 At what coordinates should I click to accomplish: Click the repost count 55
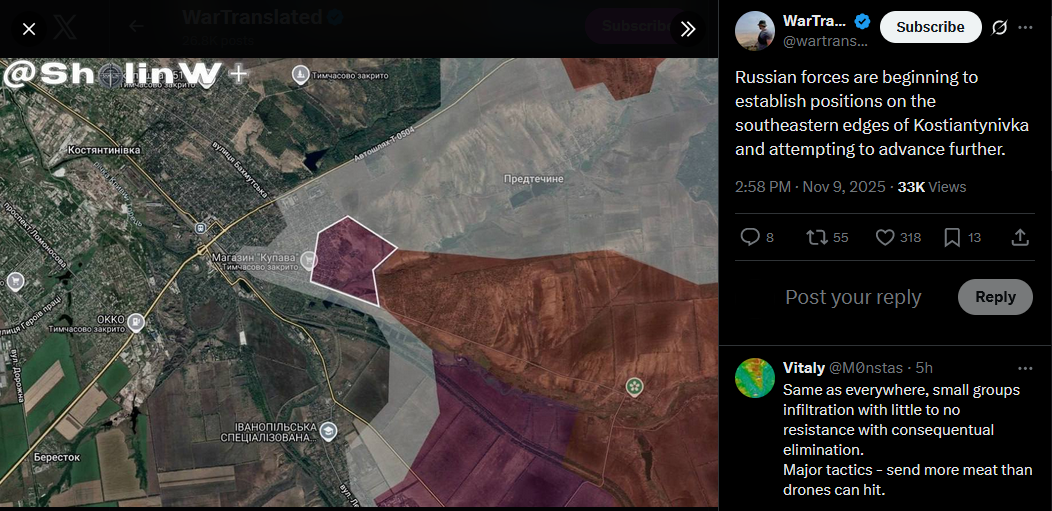point(841,237)
